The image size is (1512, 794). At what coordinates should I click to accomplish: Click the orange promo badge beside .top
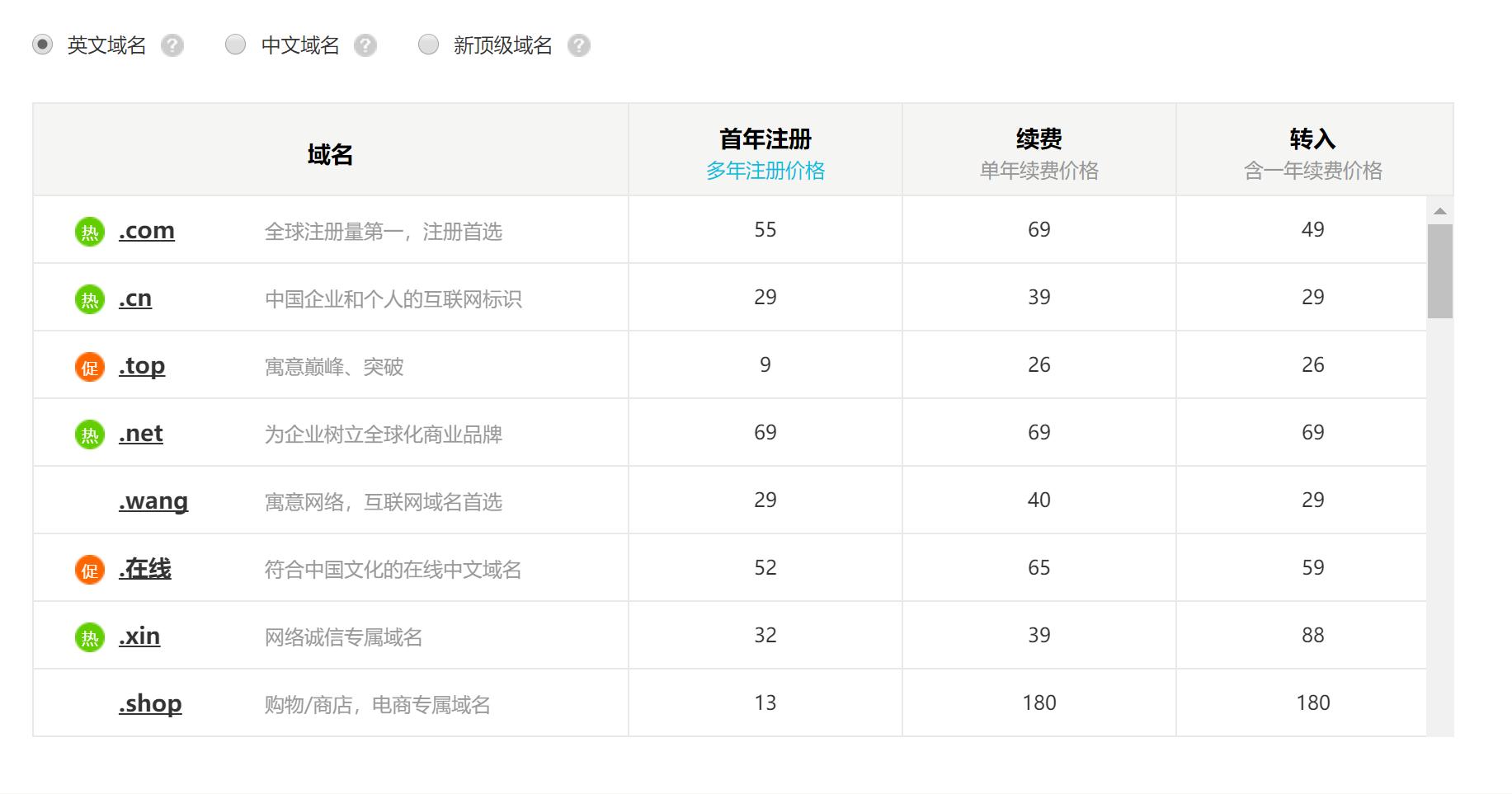point(90,367)
